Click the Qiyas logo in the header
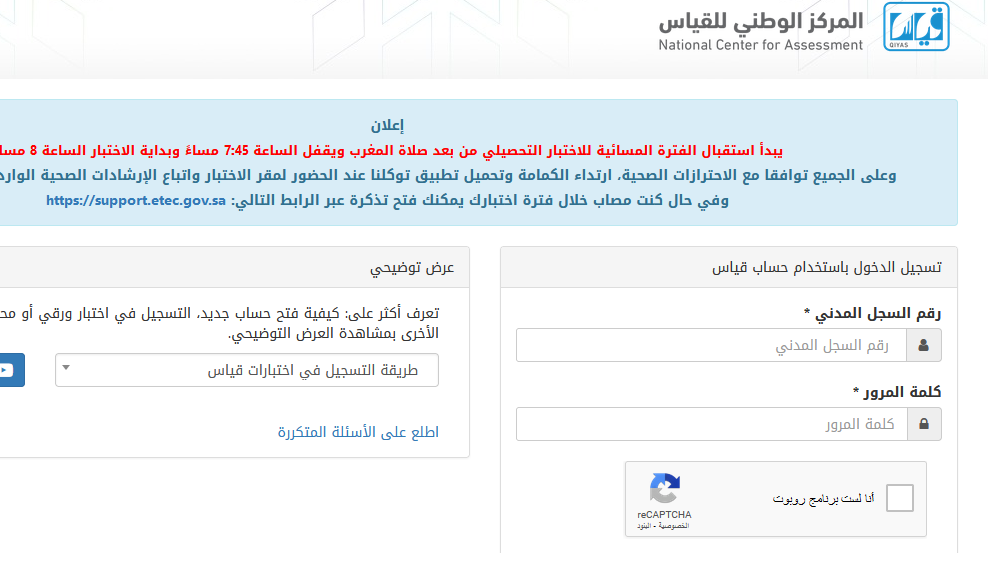This screenshot has width=988, height=564. 916,26
